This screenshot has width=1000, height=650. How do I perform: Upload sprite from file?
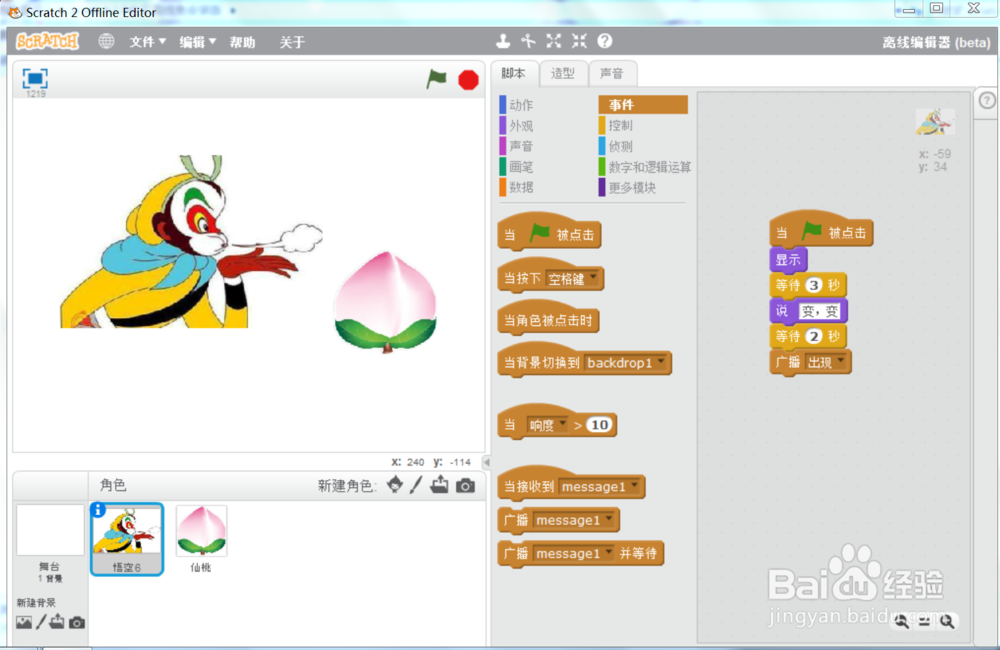click(439, 485)
